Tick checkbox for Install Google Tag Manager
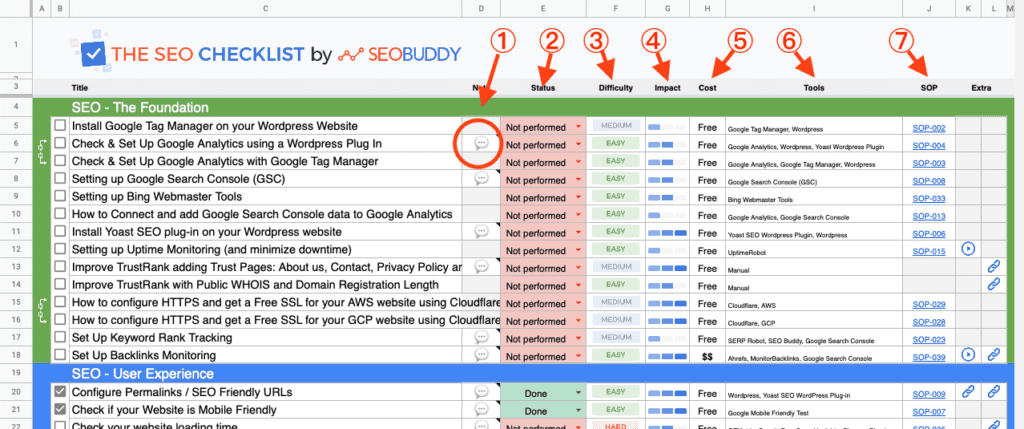Screen dimensions: 1024x429 [x=60, y=125]
